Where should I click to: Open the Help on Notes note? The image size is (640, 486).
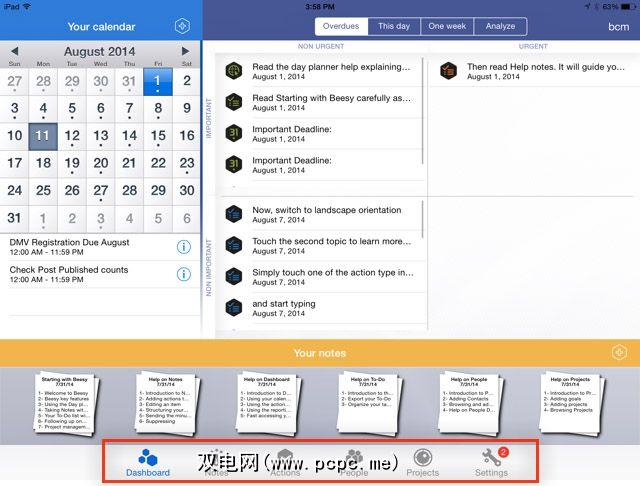[x=167, y=403]
